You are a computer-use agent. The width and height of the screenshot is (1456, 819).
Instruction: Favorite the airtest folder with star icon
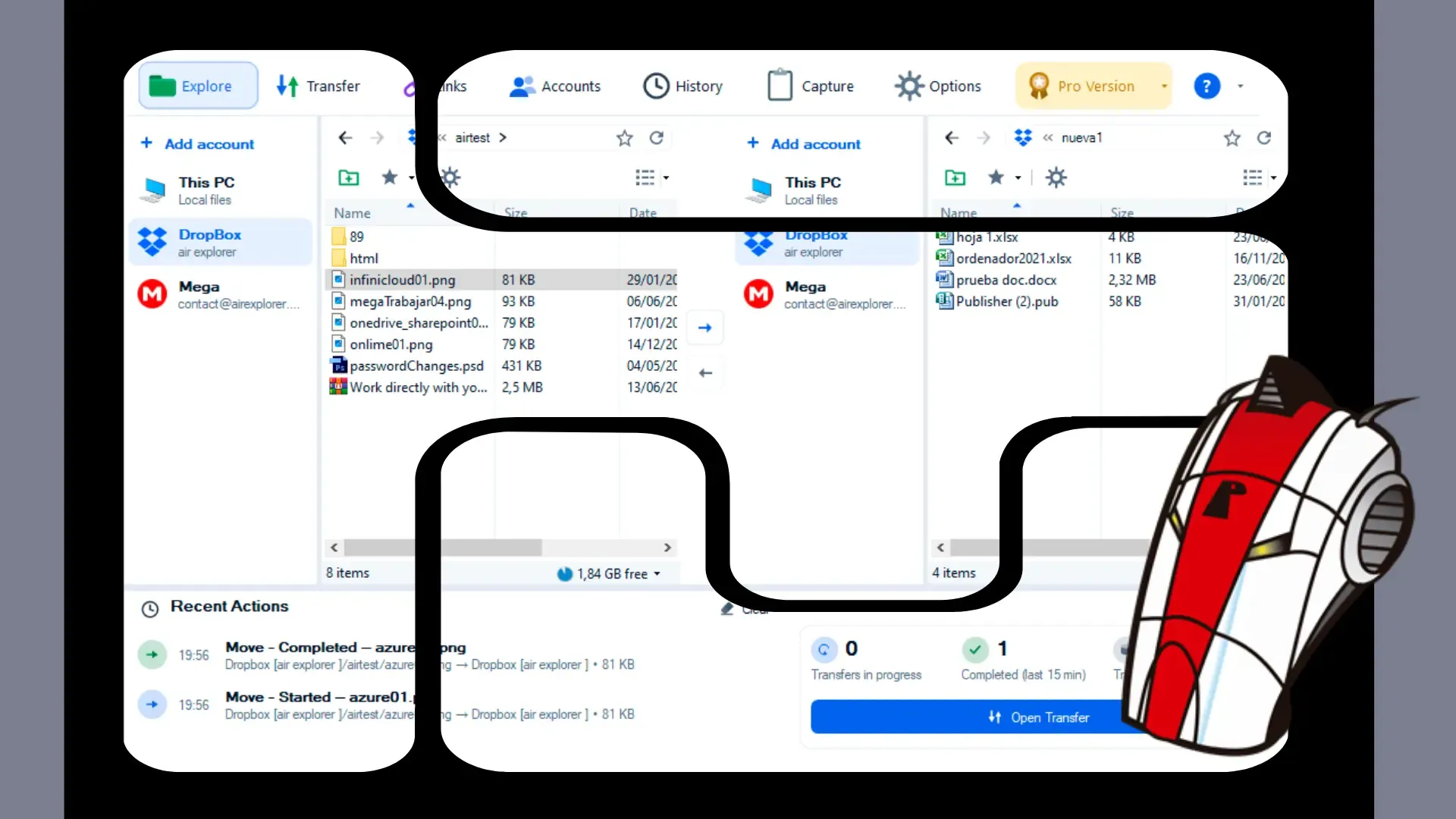[x=624, y=138]
